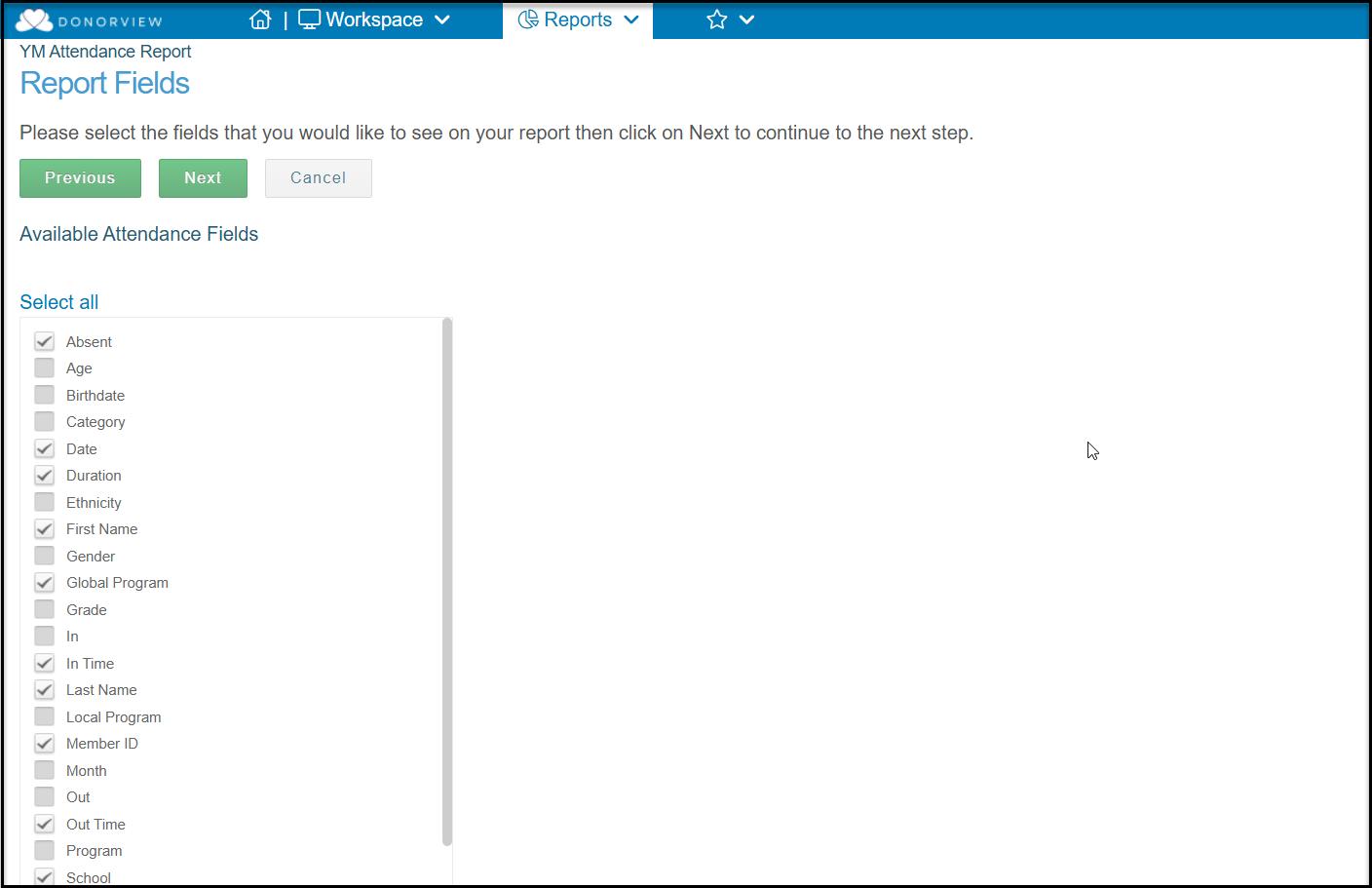Click the Reports pie chart icon
The height and width of the screenshot is (888, 1372).
tap(528, 19)
